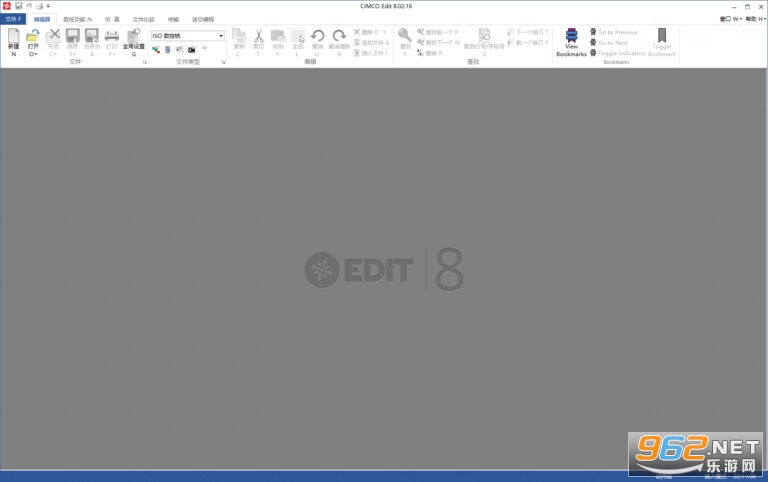768x482 pixels.
Task: Click the Print icon in File group
Action: [x=112, y=36]
